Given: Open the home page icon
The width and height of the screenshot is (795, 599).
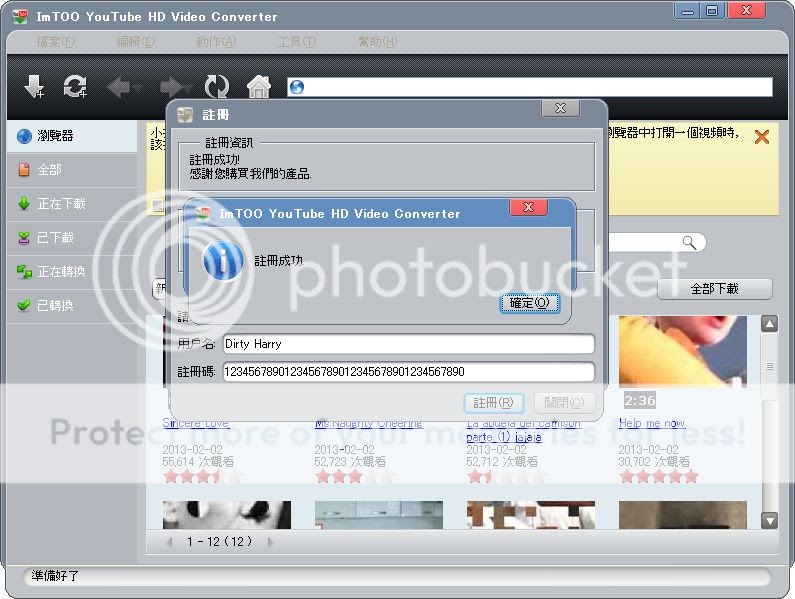Looking at the screenshot, I should tap(259, 87).
